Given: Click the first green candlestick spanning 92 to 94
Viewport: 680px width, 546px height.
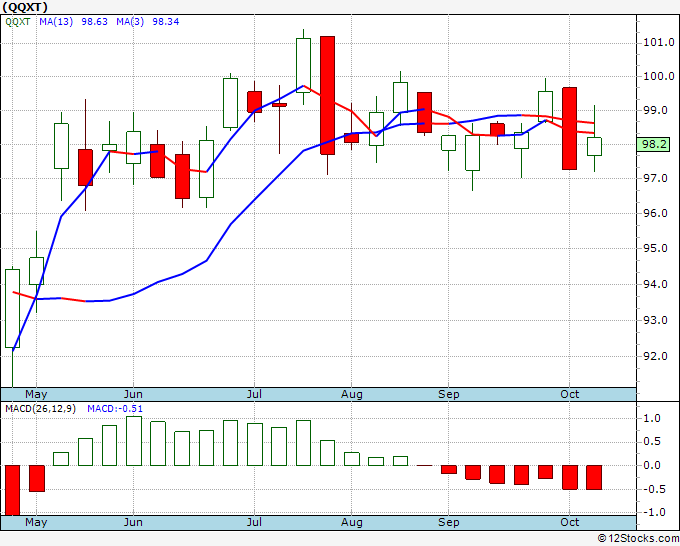Looking at the screenshot, I should click(x=12, y=308).
